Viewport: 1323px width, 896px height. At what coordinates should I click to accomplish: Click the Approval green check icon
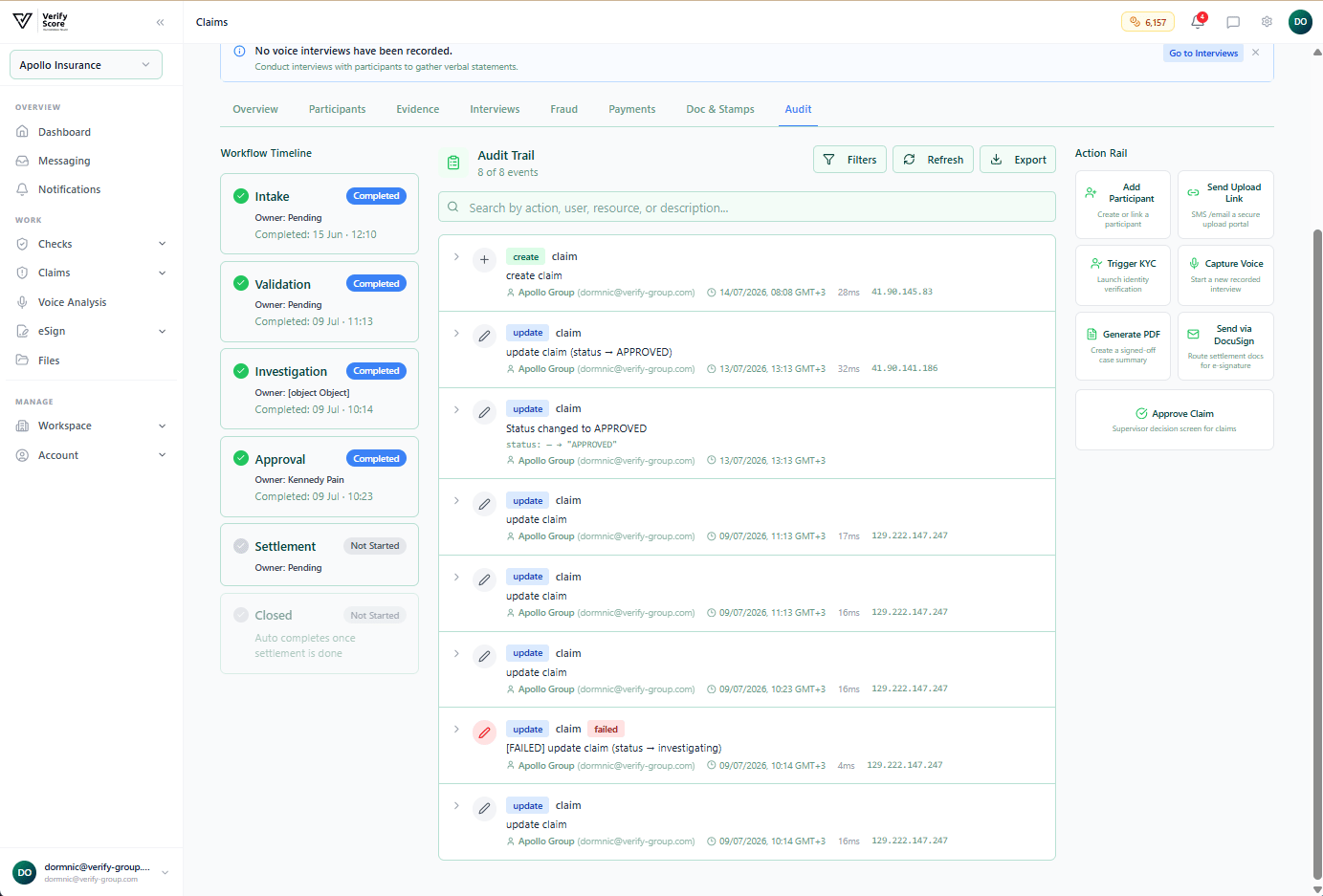[x=241, y=458]
